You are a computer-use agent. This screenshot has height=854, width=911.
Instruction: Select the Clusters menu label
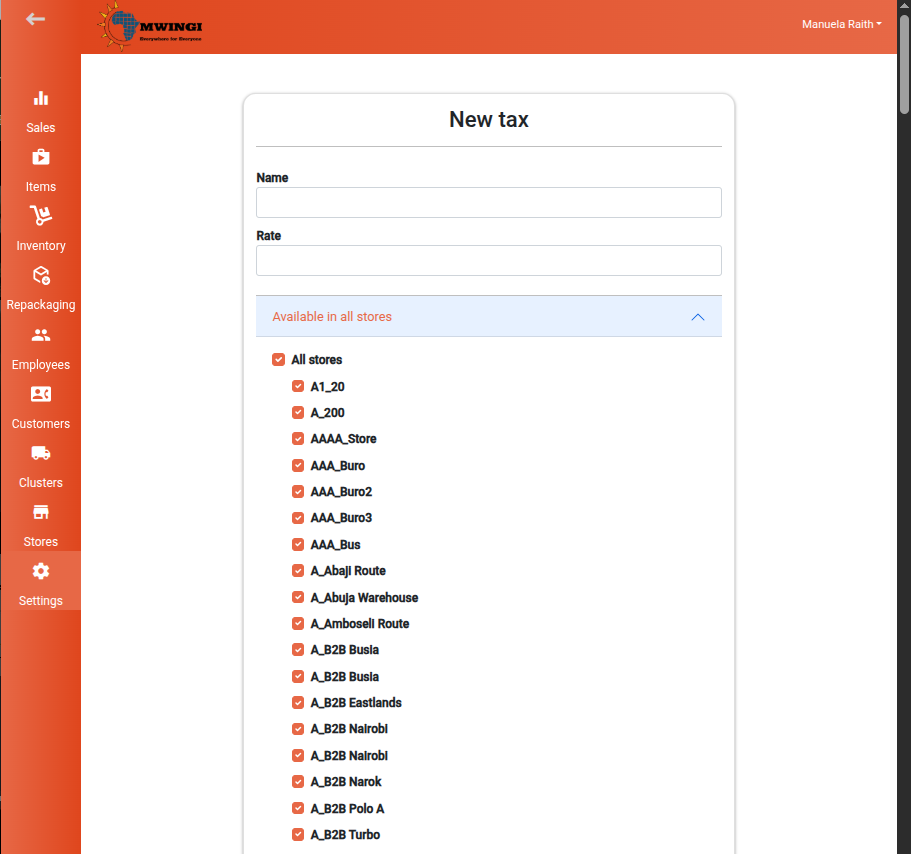coord(41,483)
